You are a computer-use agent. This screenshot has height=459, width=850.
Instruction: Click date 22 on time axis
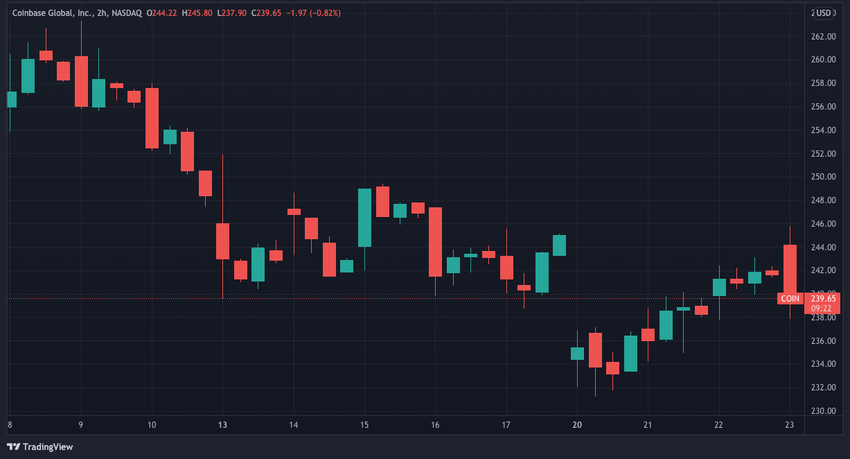click(718, 425)
